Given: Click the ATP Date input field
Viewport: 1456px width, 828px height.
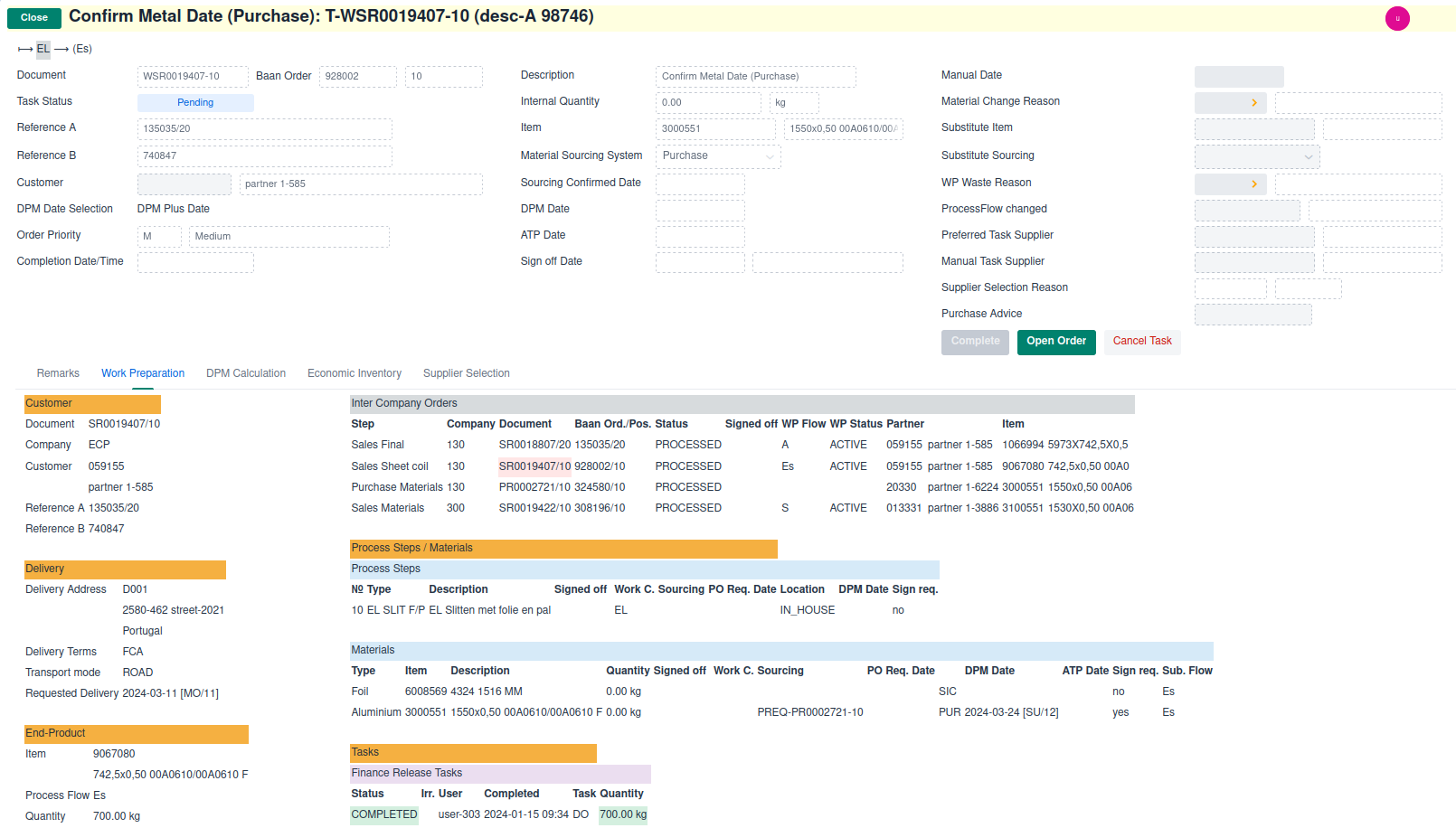Looking at the screenshot, I should (700, 236).
